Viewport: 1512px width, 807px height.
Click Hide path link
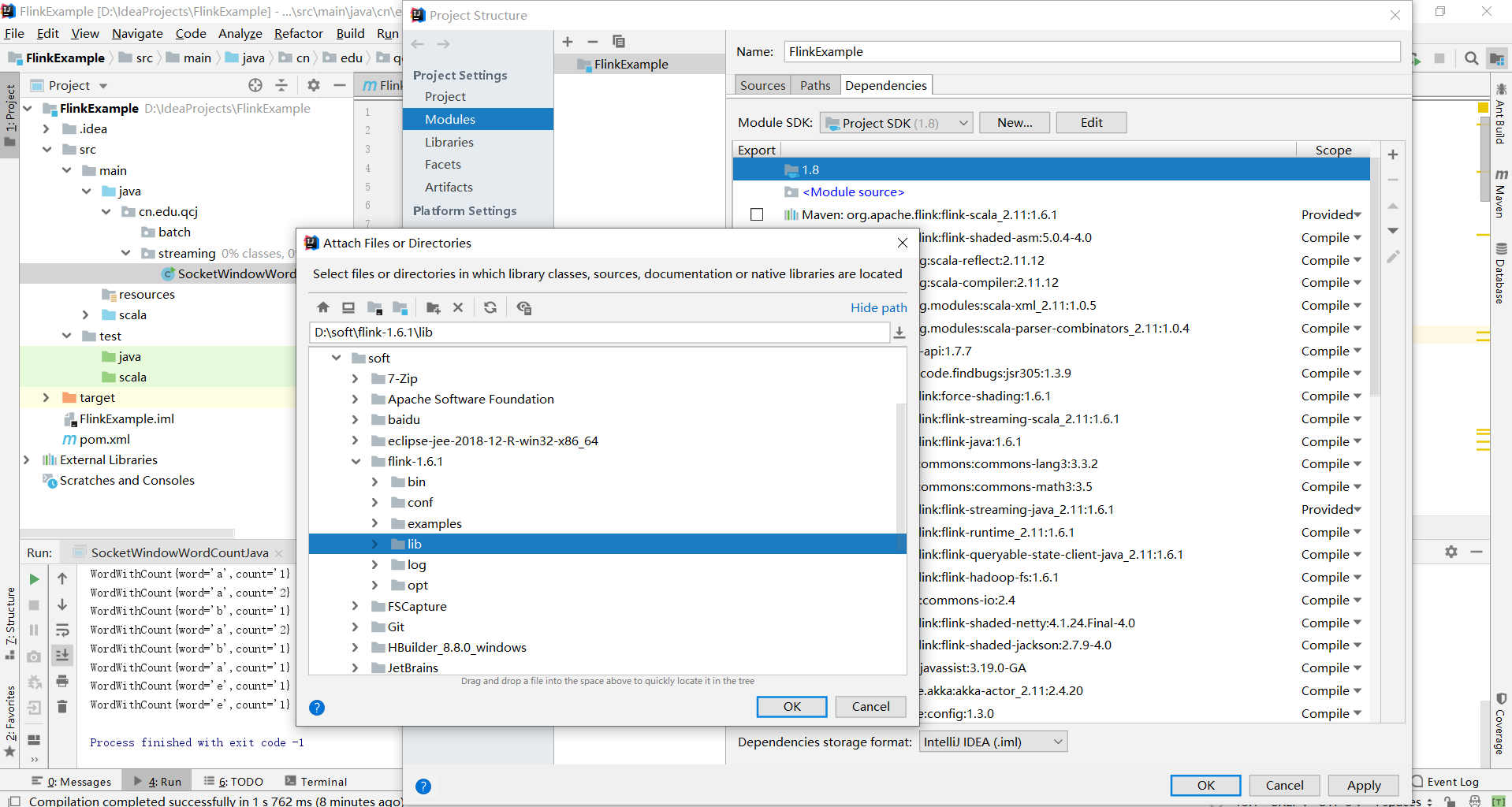point(878,307)
